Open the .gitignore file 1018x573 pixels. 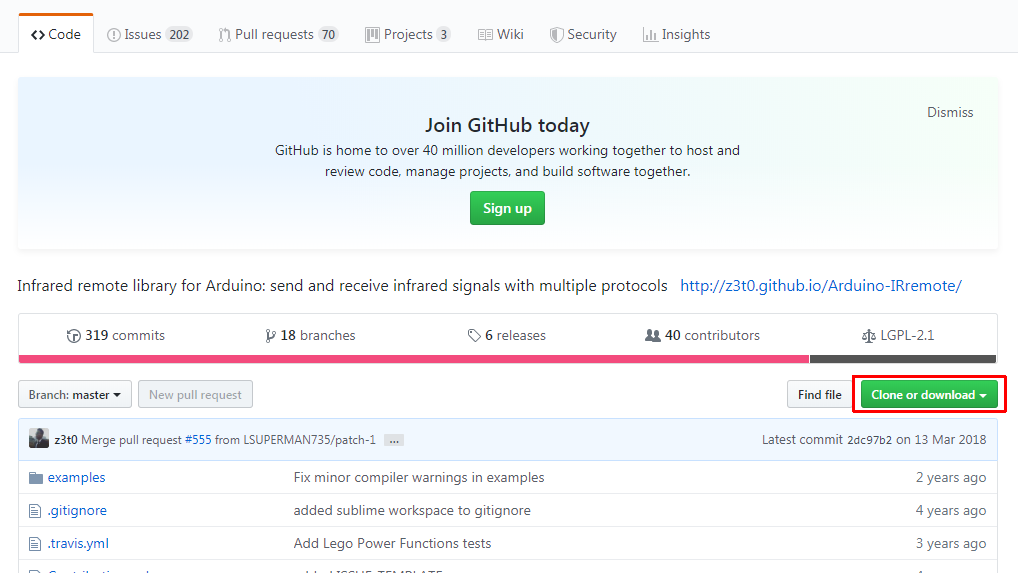(77, 511)
